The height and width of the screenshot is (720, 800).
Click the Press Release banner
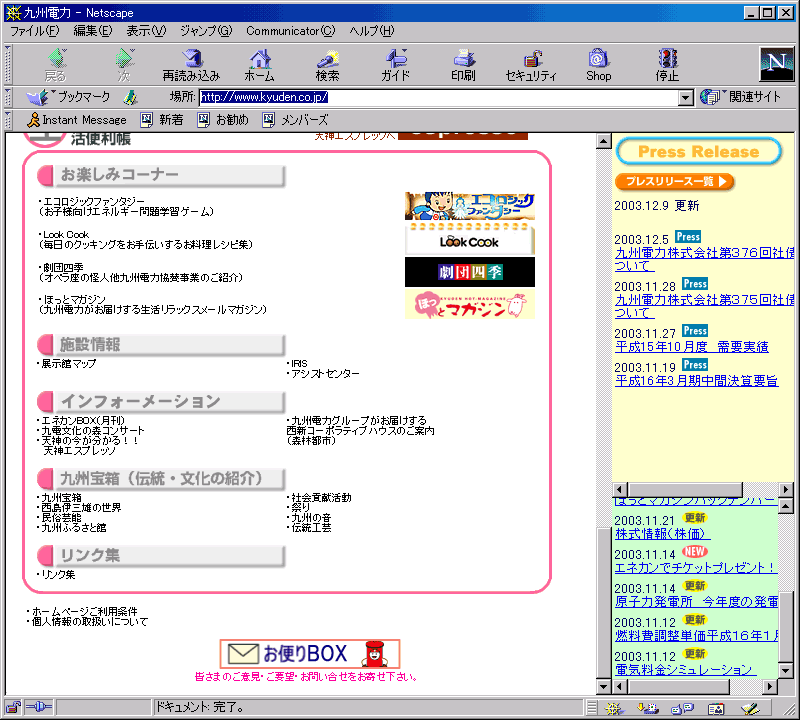[698, 151]
